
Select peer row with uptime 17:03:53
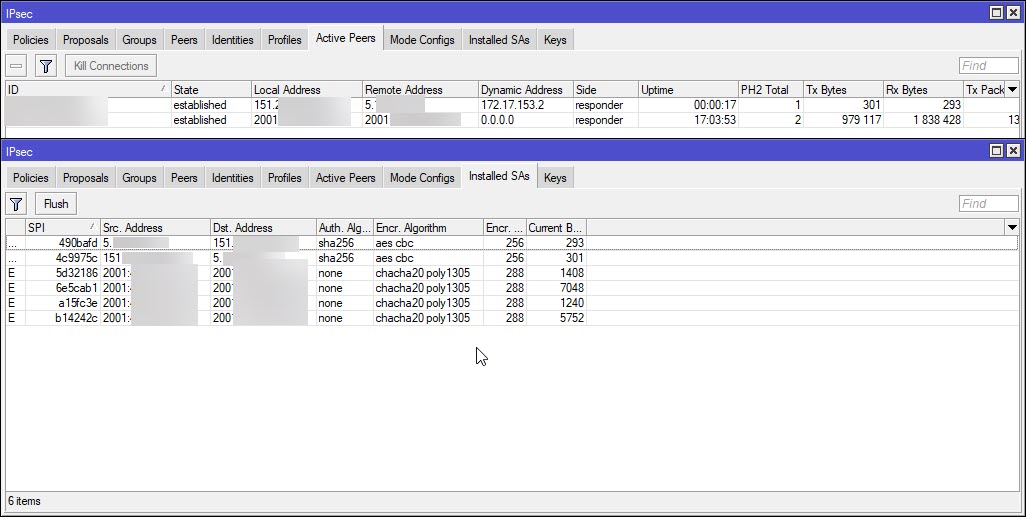[512, 120]
